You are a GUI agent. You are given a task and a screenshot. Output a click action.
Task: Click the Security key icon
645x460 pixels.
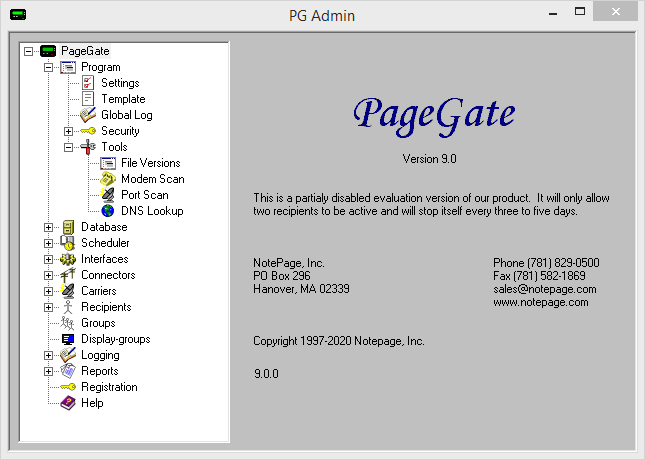[88, 131]
